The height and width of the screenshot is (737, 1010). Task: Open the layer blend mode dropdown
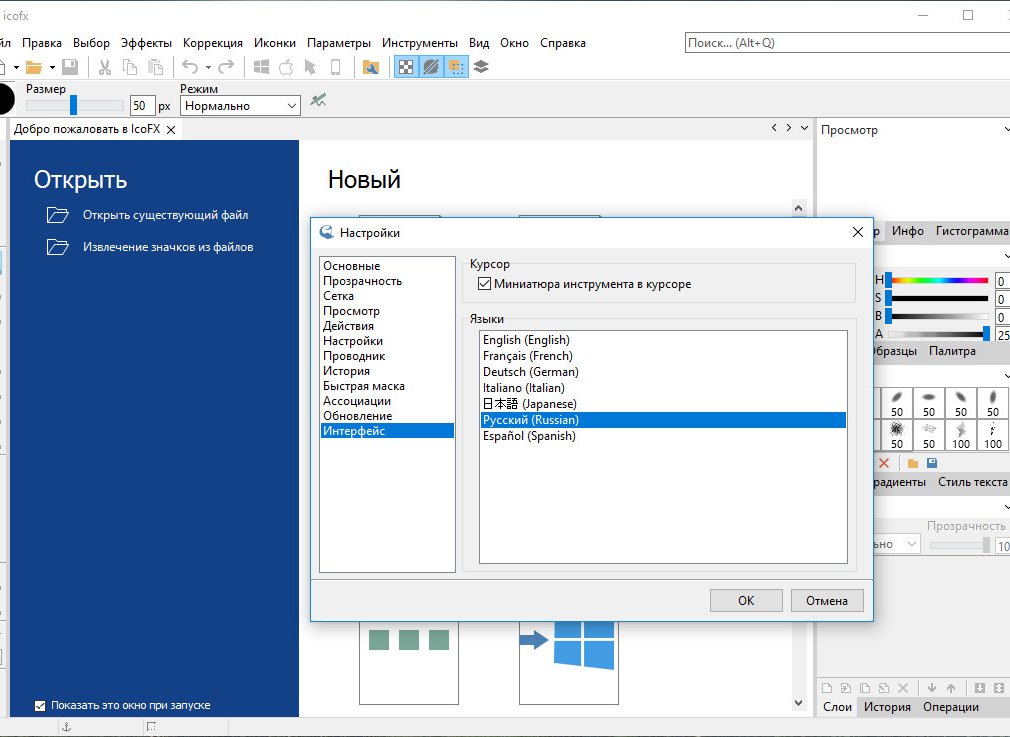897,544
